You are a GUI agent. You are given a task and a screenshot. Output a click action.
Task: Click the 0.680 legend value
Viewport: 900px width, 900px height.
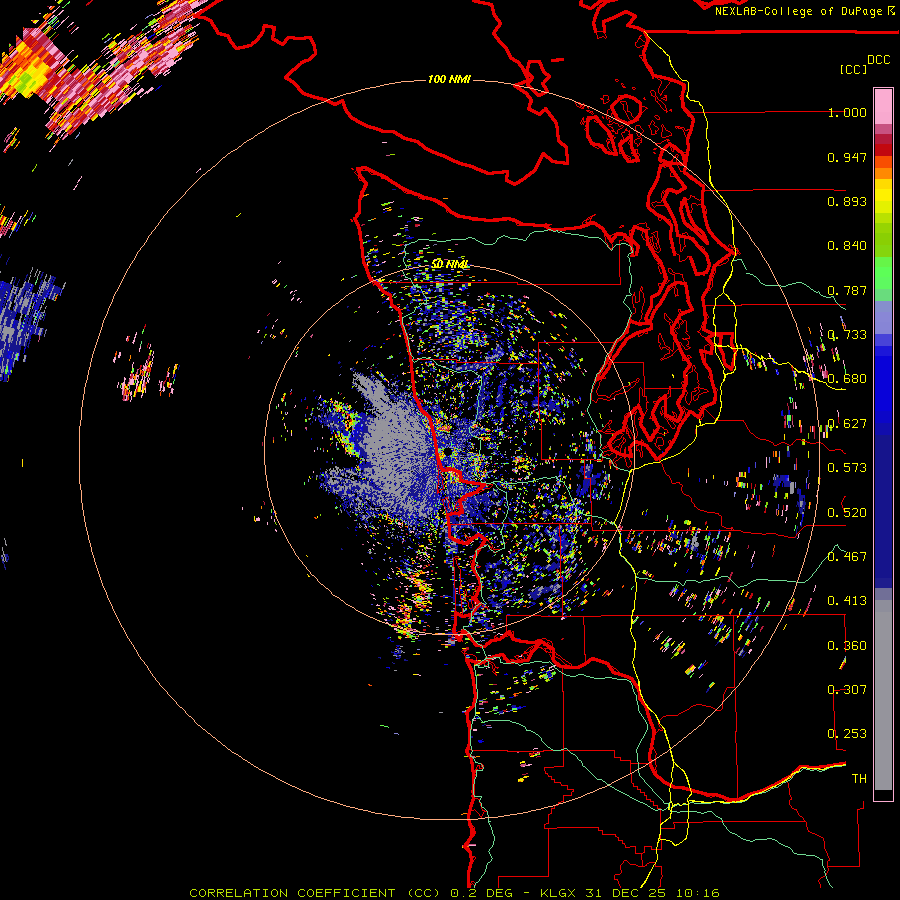[x=847, y=379]
